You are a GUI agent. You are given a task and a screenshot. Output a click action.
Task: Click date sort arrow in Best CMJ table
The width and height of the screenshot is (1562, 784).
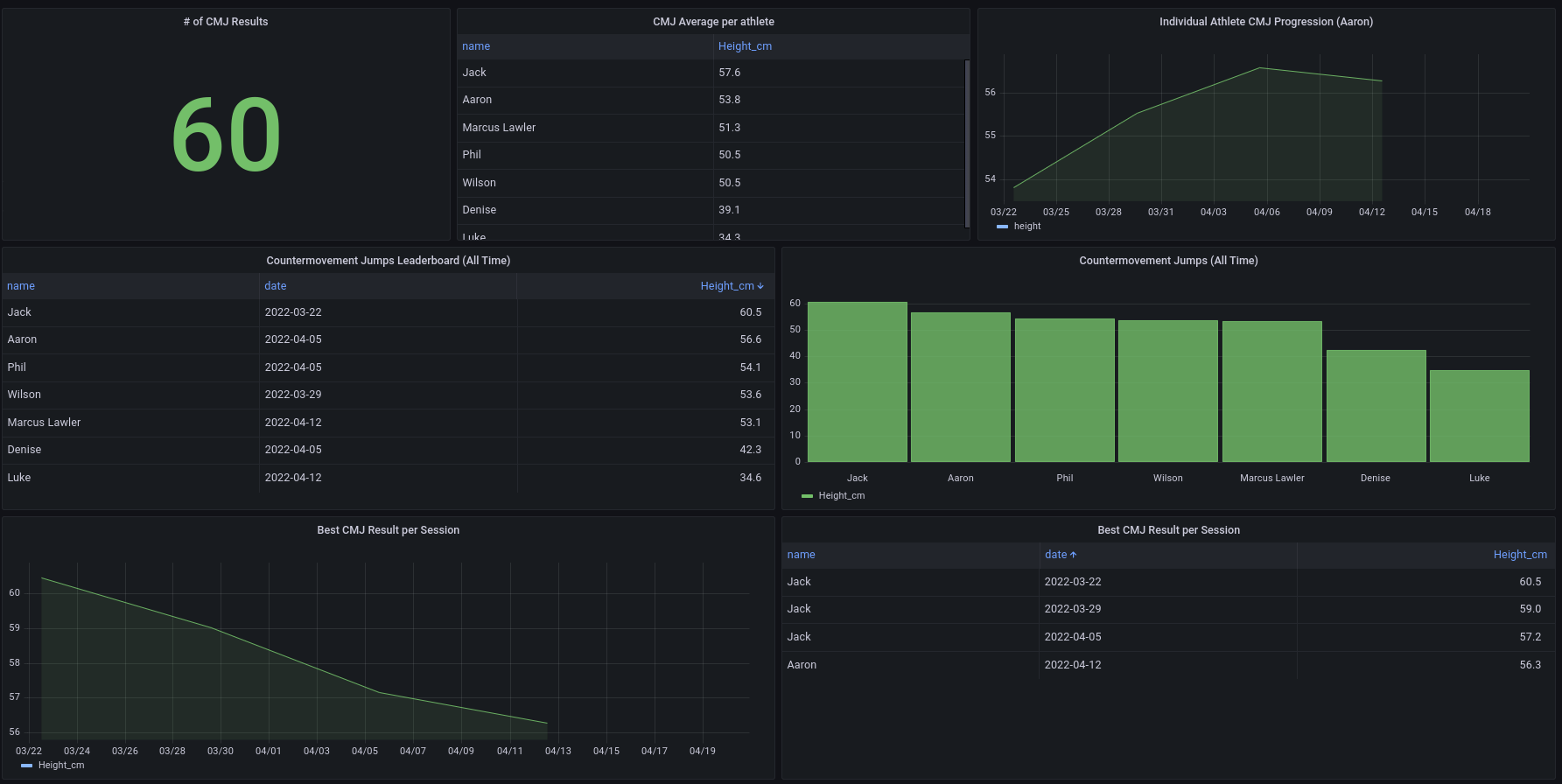(1074, 555)
